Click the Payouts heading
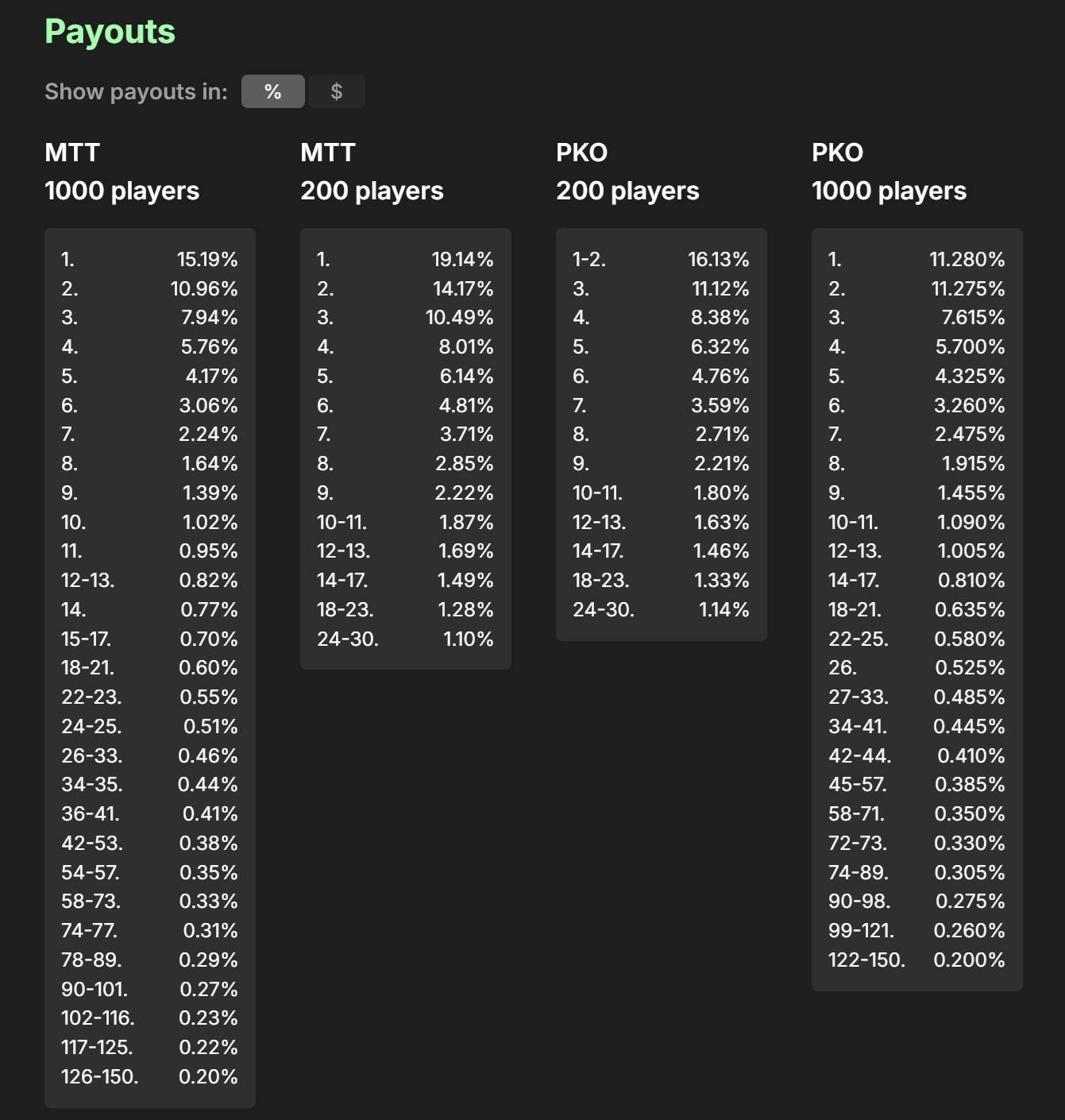This screenshot has height=1120, width=1065. pos(110,32)
